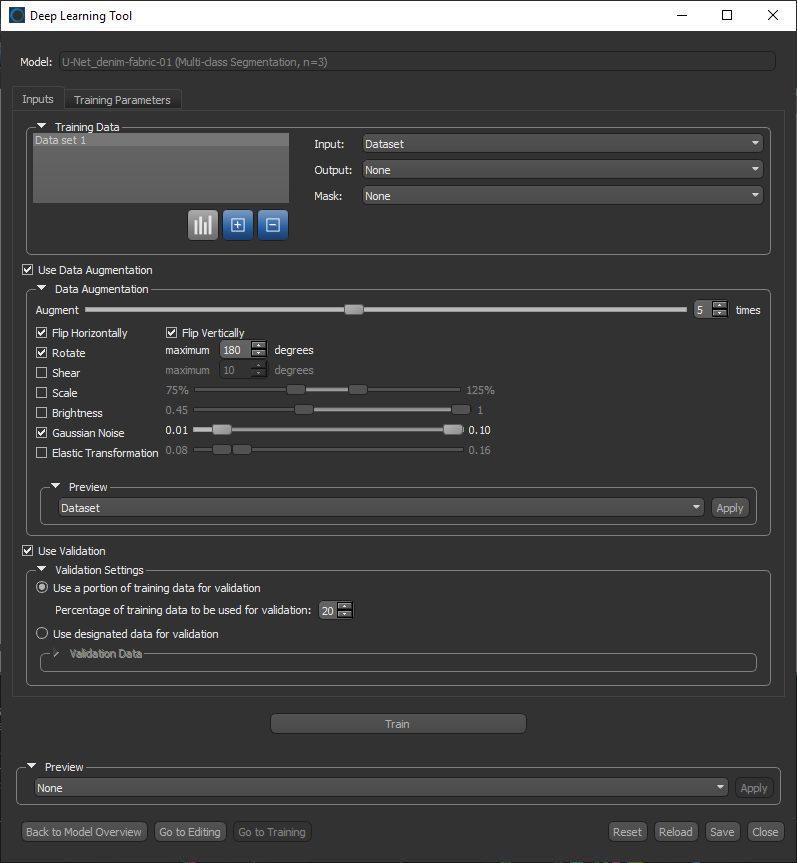The height and width of the screenshot is (863, 797).
Task: Click the Back to Model Overview button
Action: 84,832
